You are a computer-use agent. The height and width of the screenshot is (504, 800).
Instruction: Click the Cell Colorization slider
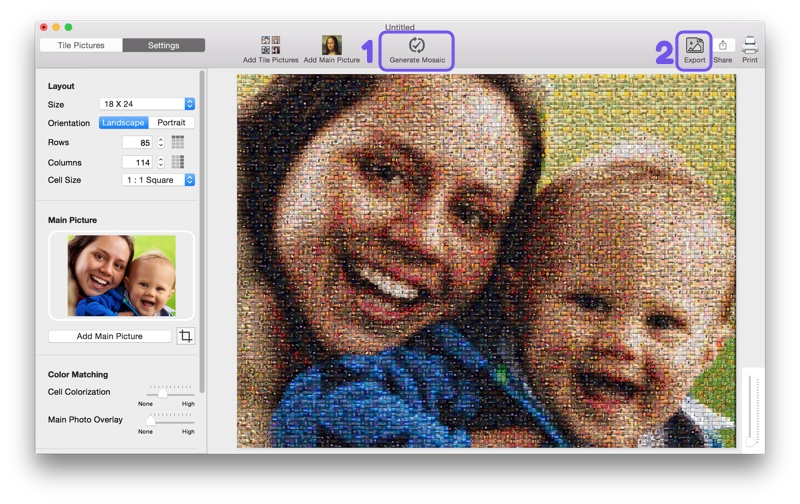pos(170,393)
